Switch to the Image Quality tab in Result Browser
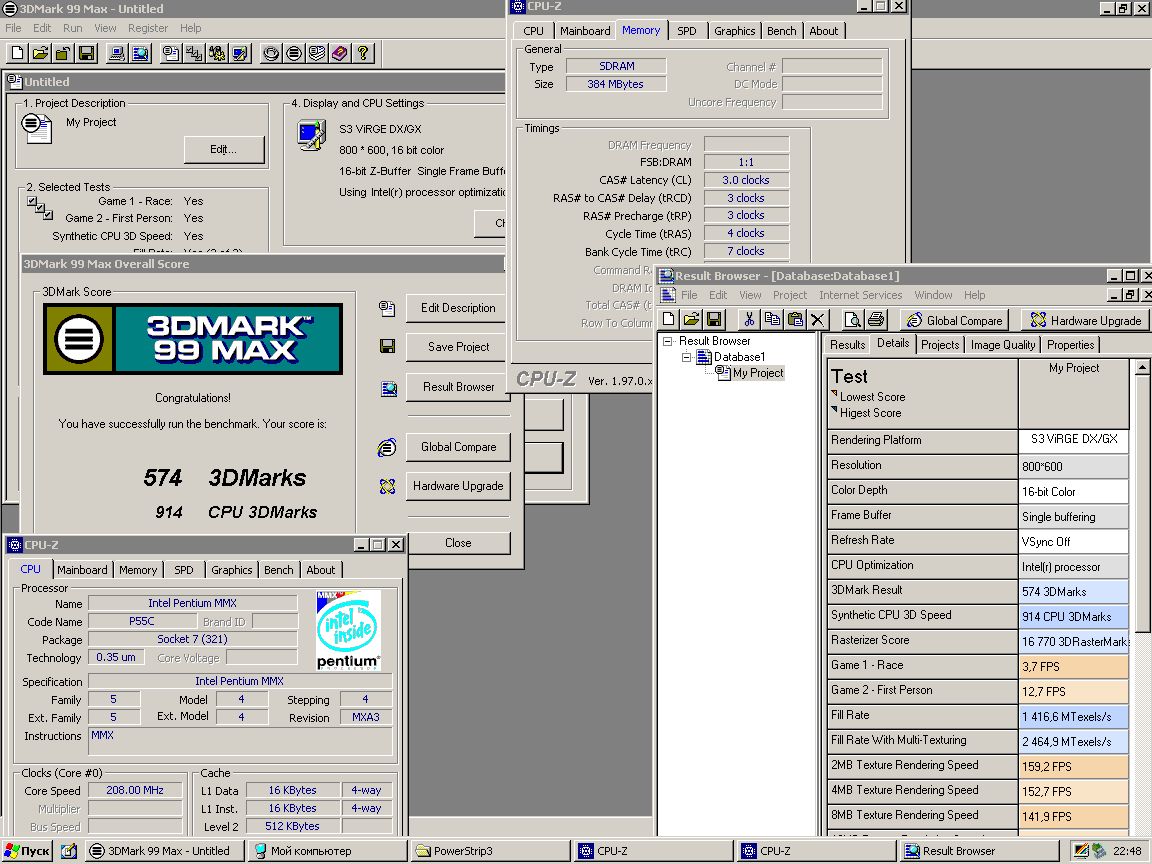Viewport: 1152px width, 864px height. (x=1002, y=345)
